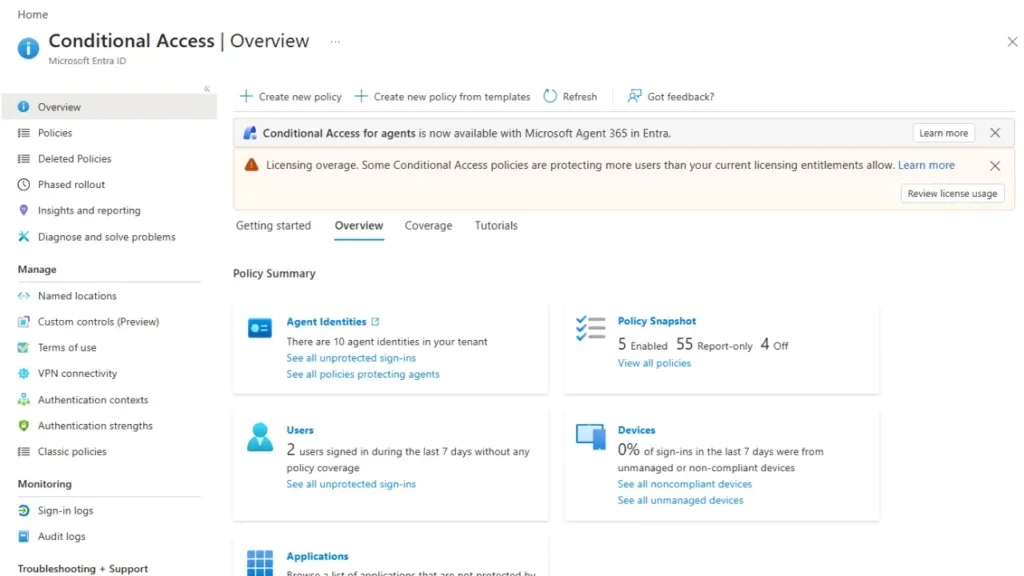1024x576 pixels.
Task: Click the licensing warning triangle icon
Action: pos(251,165)
